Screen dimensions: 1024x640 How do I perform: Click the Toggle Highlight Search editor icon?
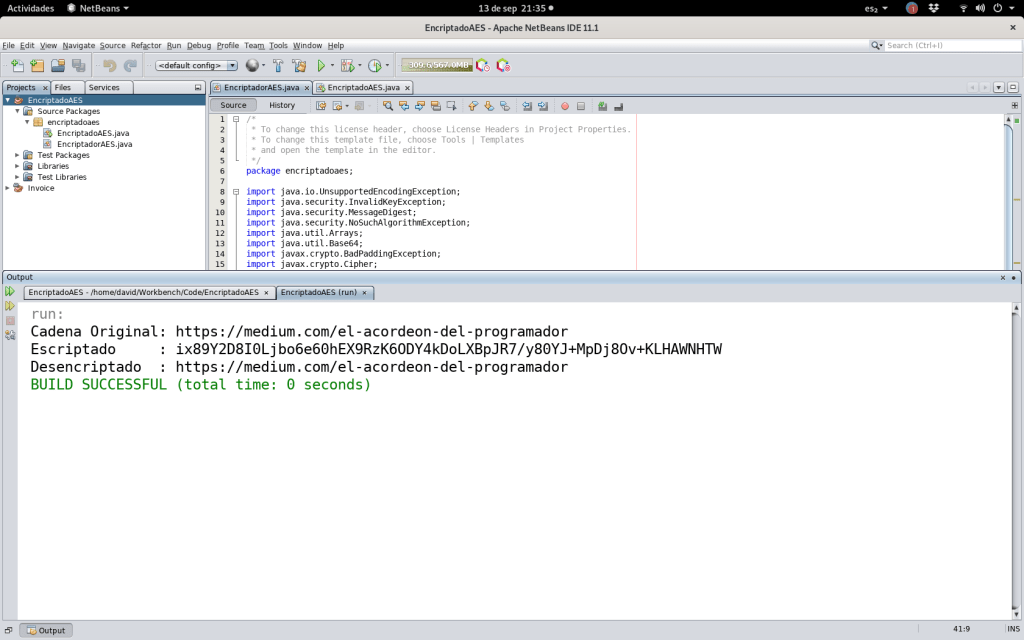tap(388, 106)
